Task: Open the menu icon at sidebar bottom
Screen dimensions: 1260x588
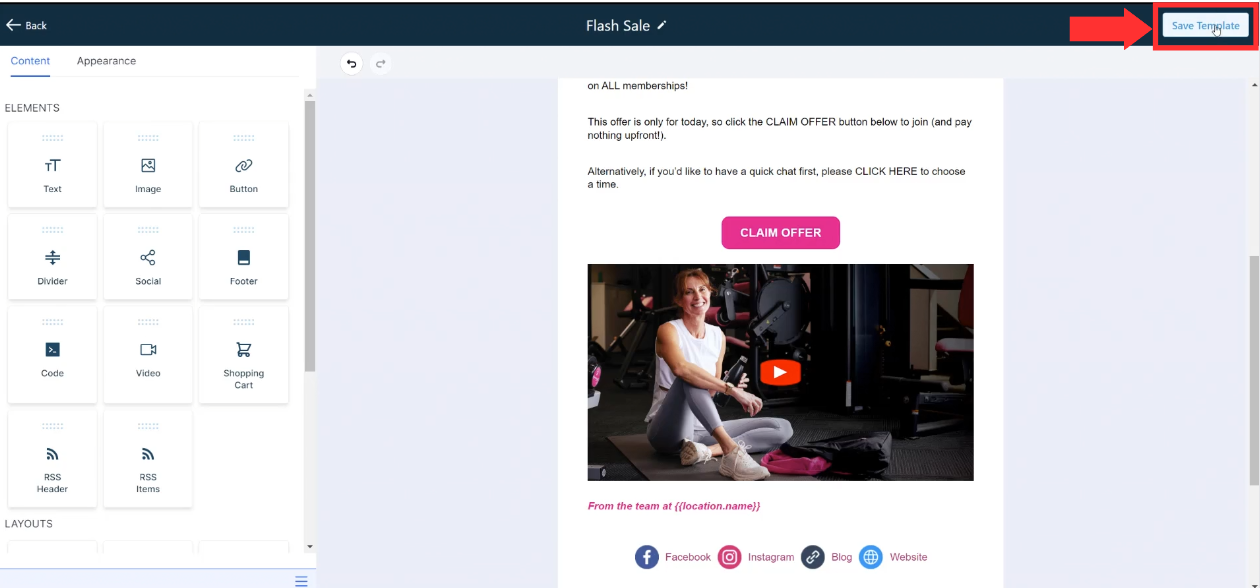Action: click(301, 580)
